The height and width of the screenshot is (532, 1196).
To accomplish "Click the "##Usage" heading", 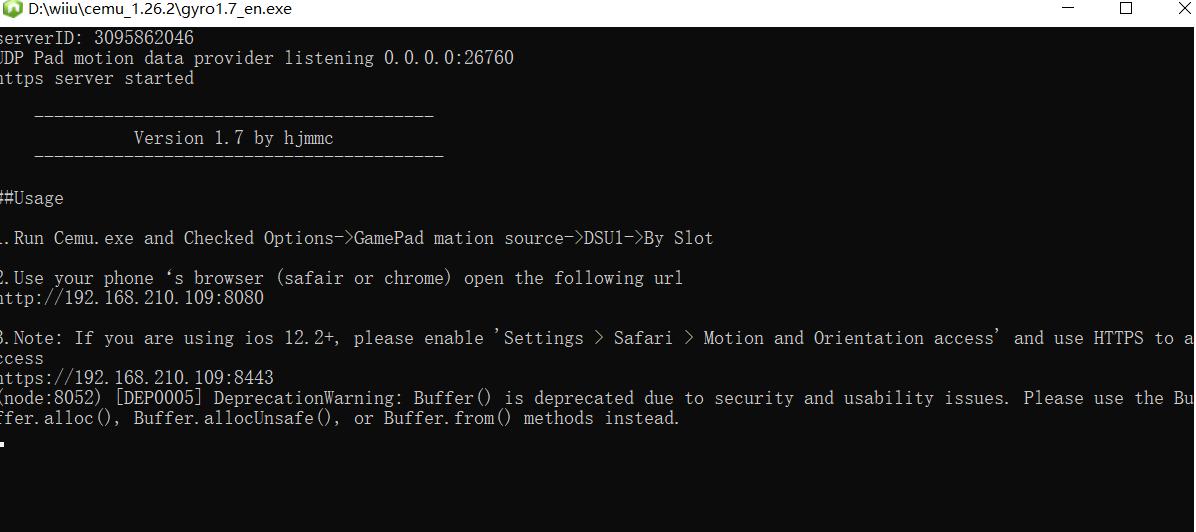I will point(32,198).
